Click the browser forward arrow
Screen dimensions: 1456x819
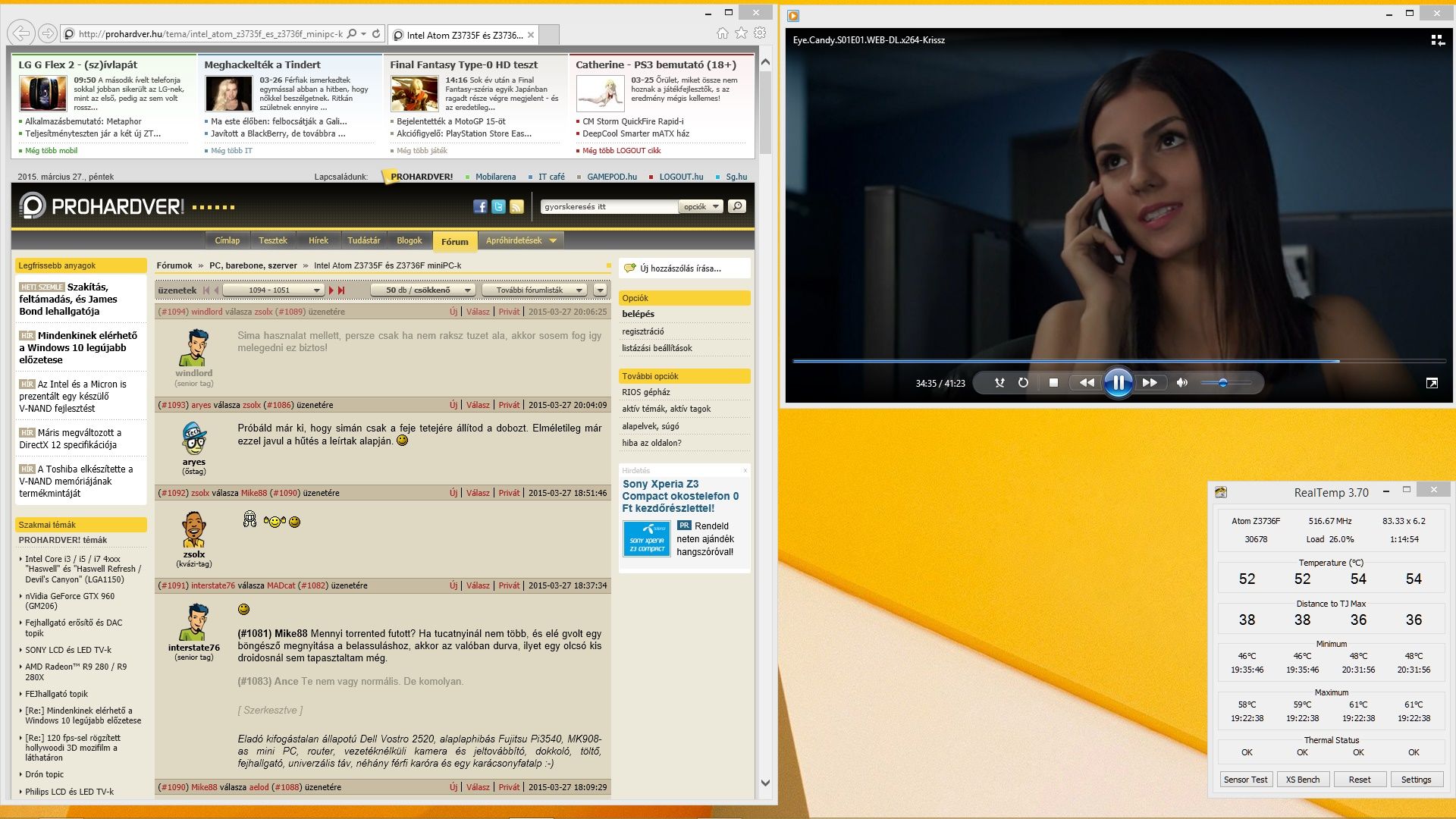click(x=47, y=33)
